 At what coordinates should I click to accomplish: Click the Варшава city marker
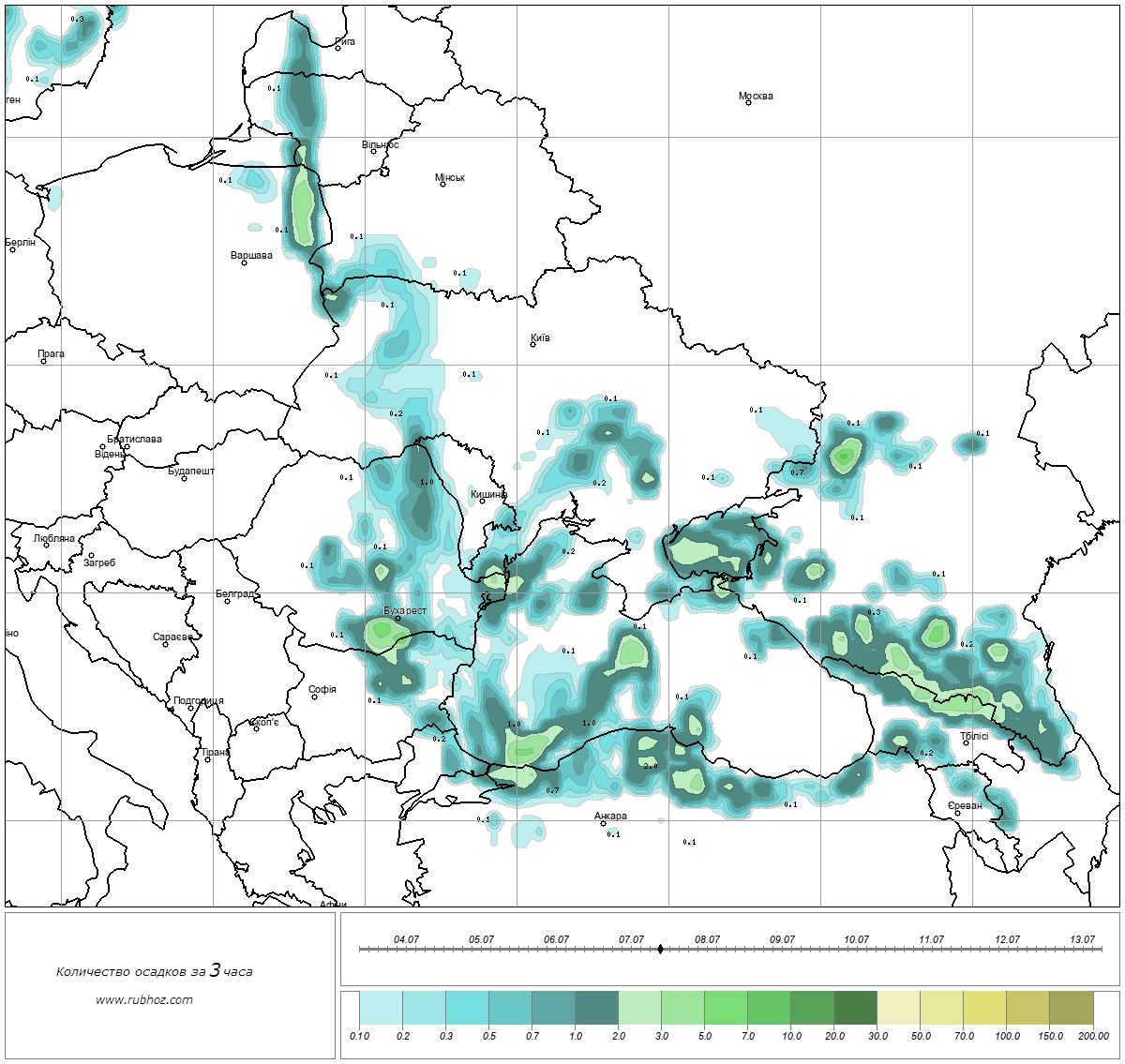coord(244,262)
